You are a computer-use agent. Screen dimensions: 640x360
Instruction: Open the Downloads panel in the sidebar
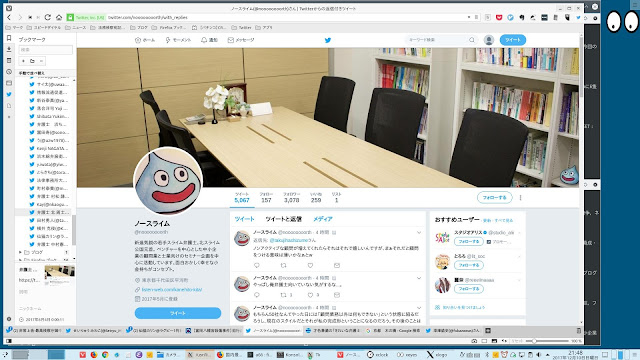click(x=9, y=49)
